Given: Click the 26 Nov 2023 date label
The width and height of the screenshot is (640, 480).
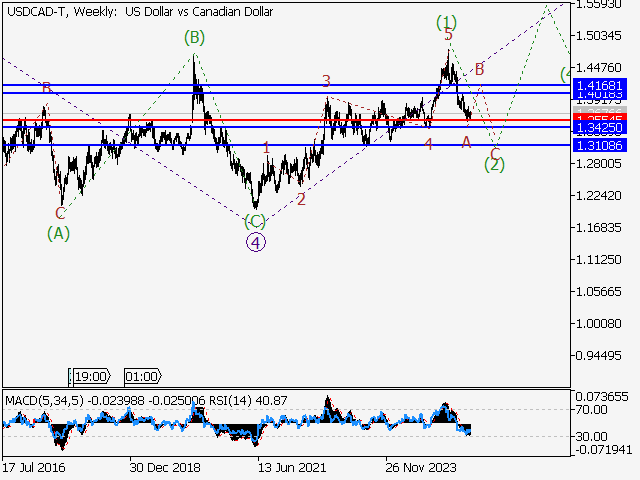Looking at the screenshot, I should point(422,467).
